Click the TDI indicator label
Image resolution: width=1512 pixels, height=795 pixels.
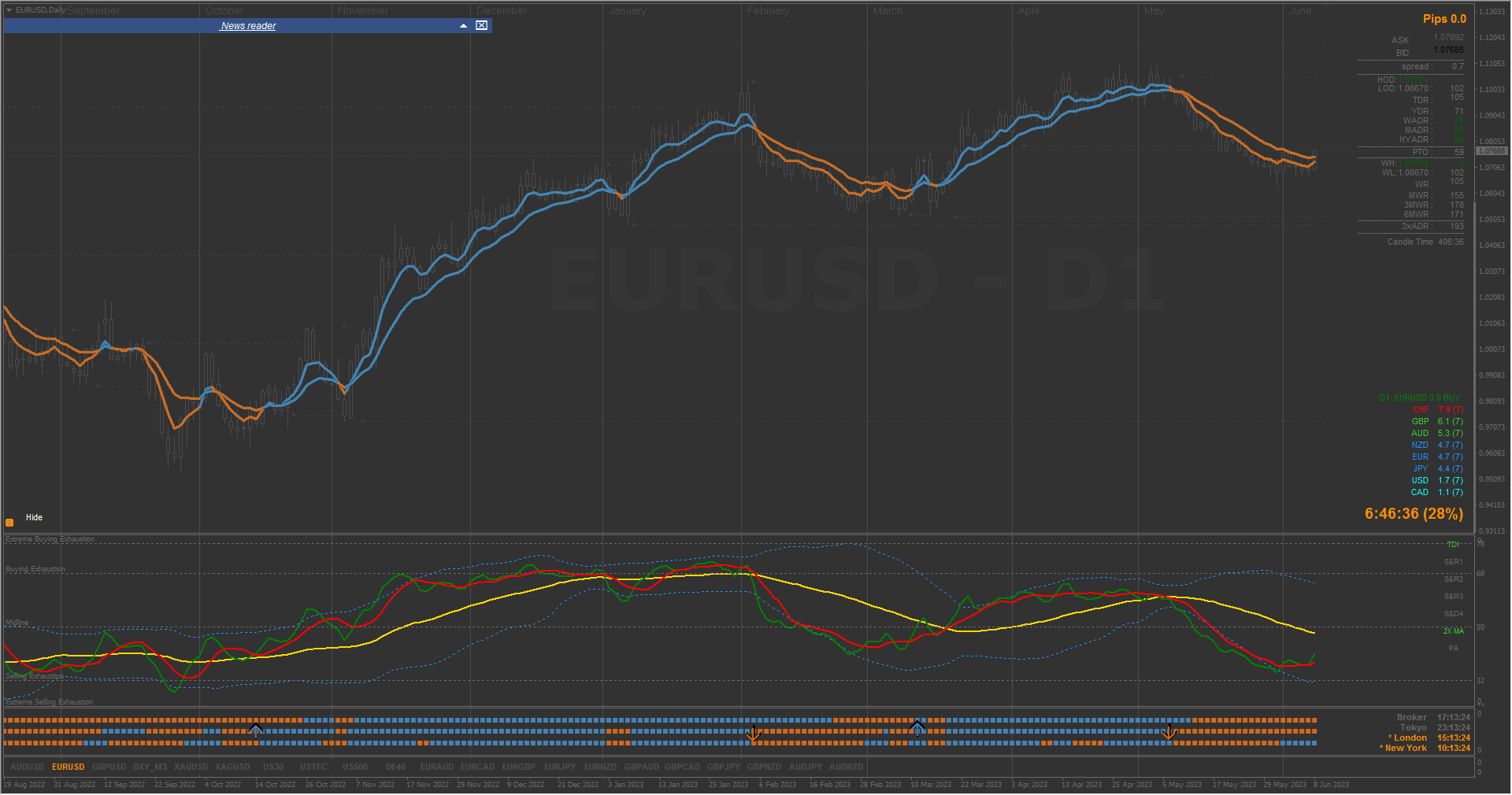coord(1453,545)
